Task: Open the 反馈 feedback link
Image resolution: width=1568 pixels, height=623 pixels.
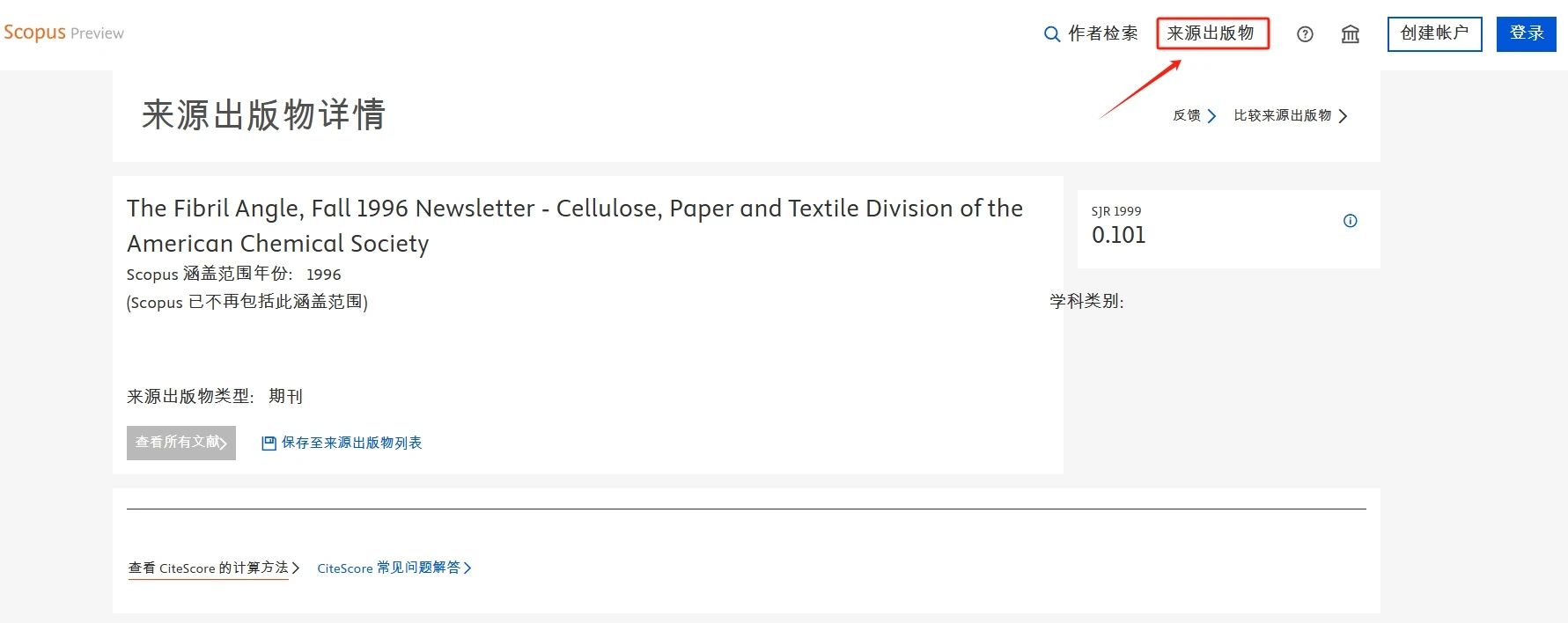Action: click(1186, 115)
